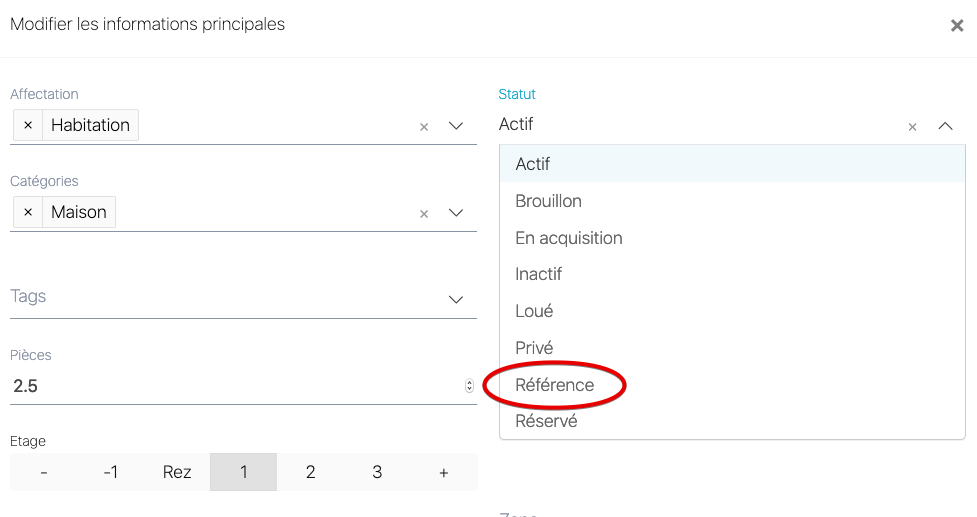This screenshot has width=977, height=517.
Task: Clear the Affectation field selection
Action: (424, 127)
